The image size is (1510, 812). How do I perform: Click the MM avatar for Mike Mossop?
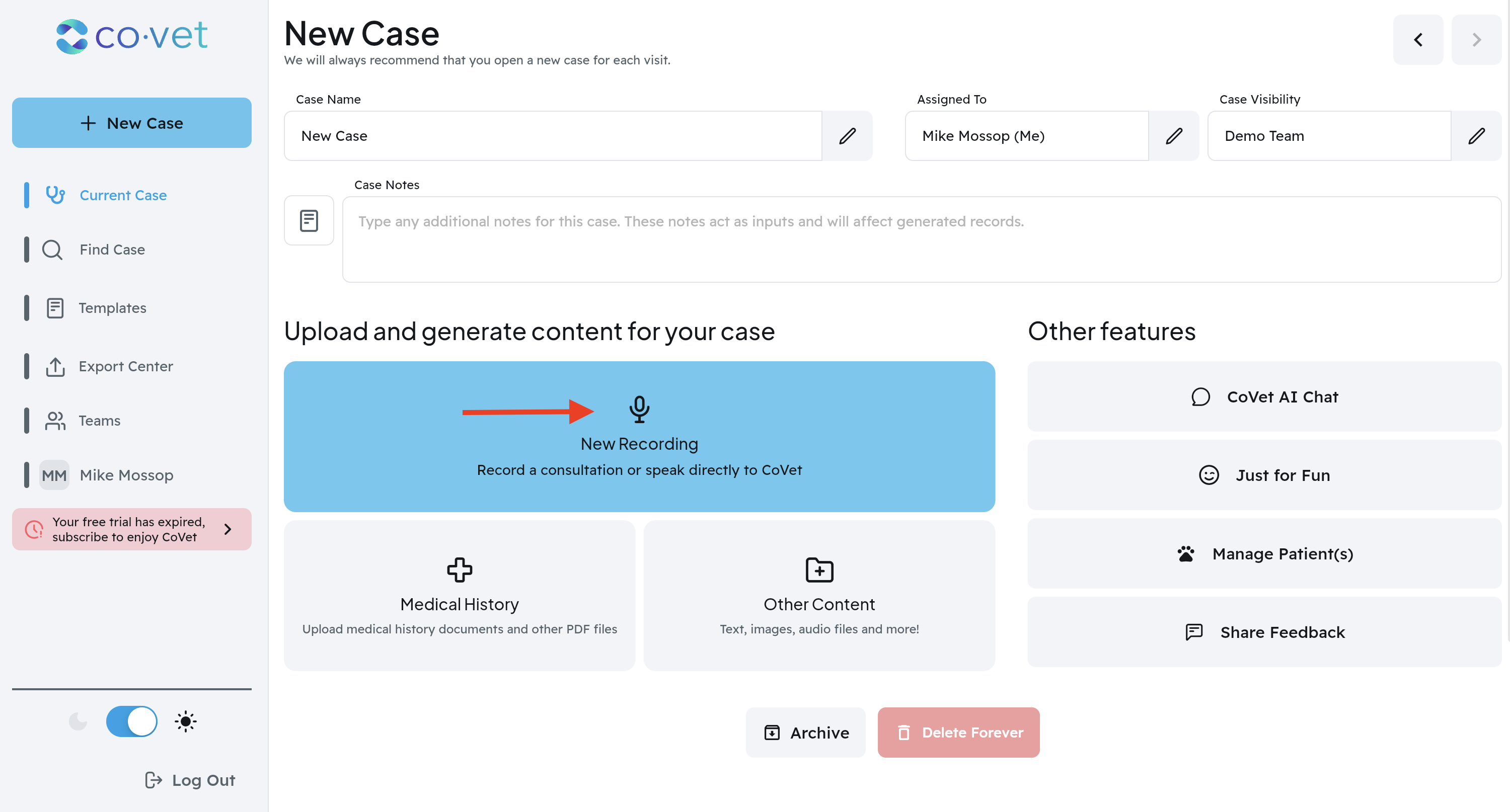[x=54, y=475]
